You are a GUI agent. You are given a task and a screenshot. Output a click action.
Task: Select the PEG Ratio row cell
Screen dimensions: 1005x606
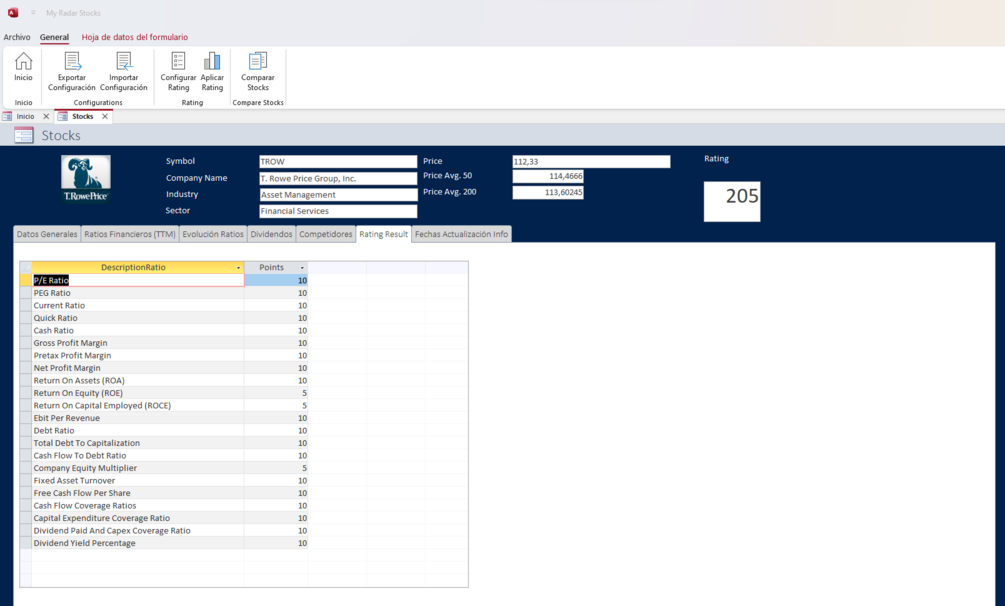point(138,293)
